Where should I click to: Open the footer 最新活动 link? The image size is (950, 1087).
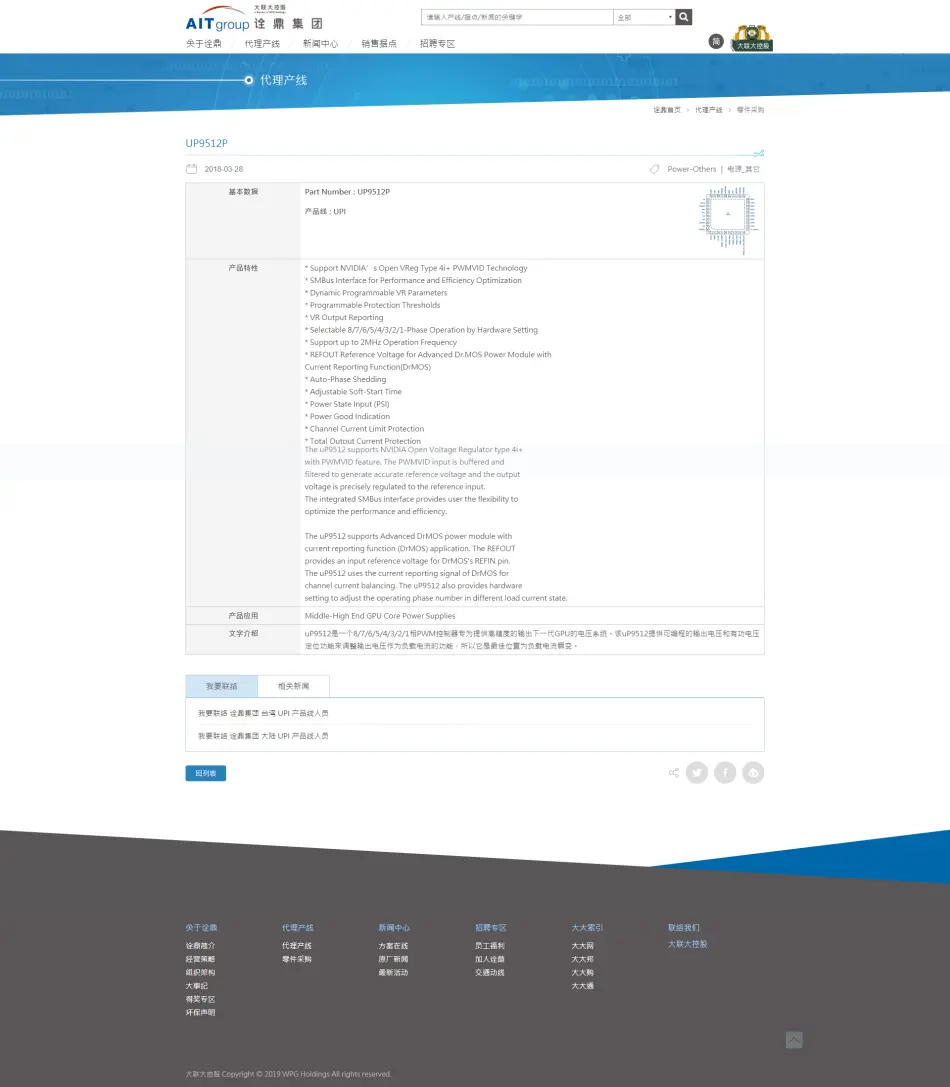[393, 973]
